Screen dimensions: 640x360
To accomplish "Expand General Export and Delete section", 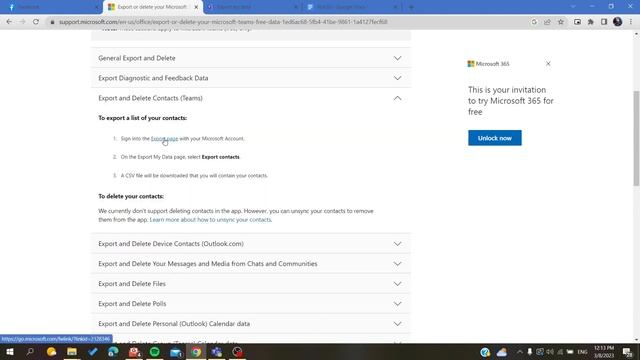I will 251,58.
